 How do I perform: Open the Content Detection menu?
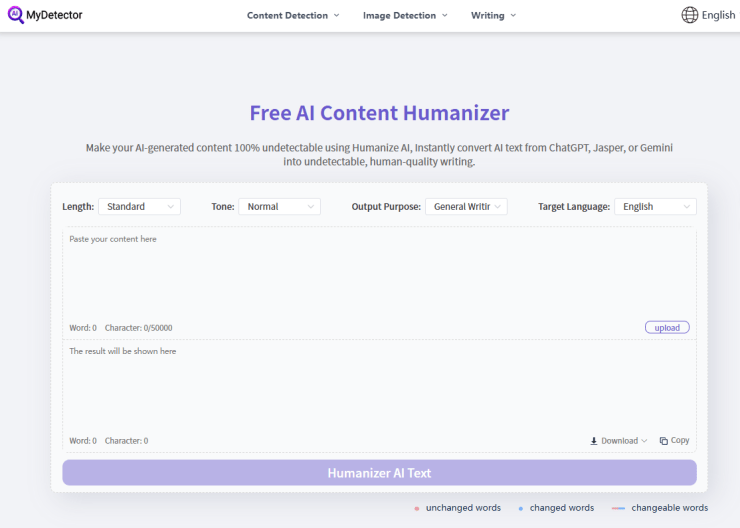[x=293, y=16]
